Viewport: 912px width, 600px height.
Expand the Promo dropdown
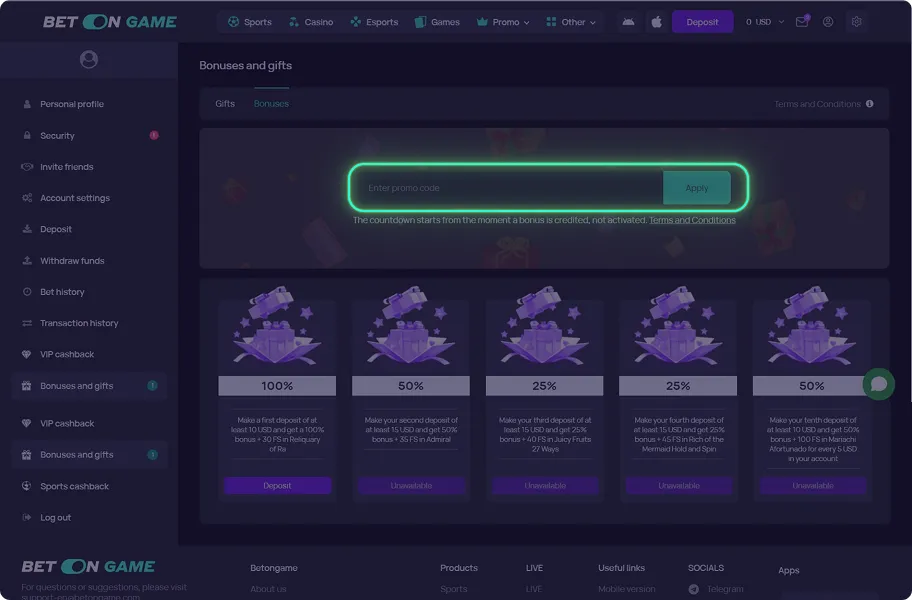coord(503,21)
